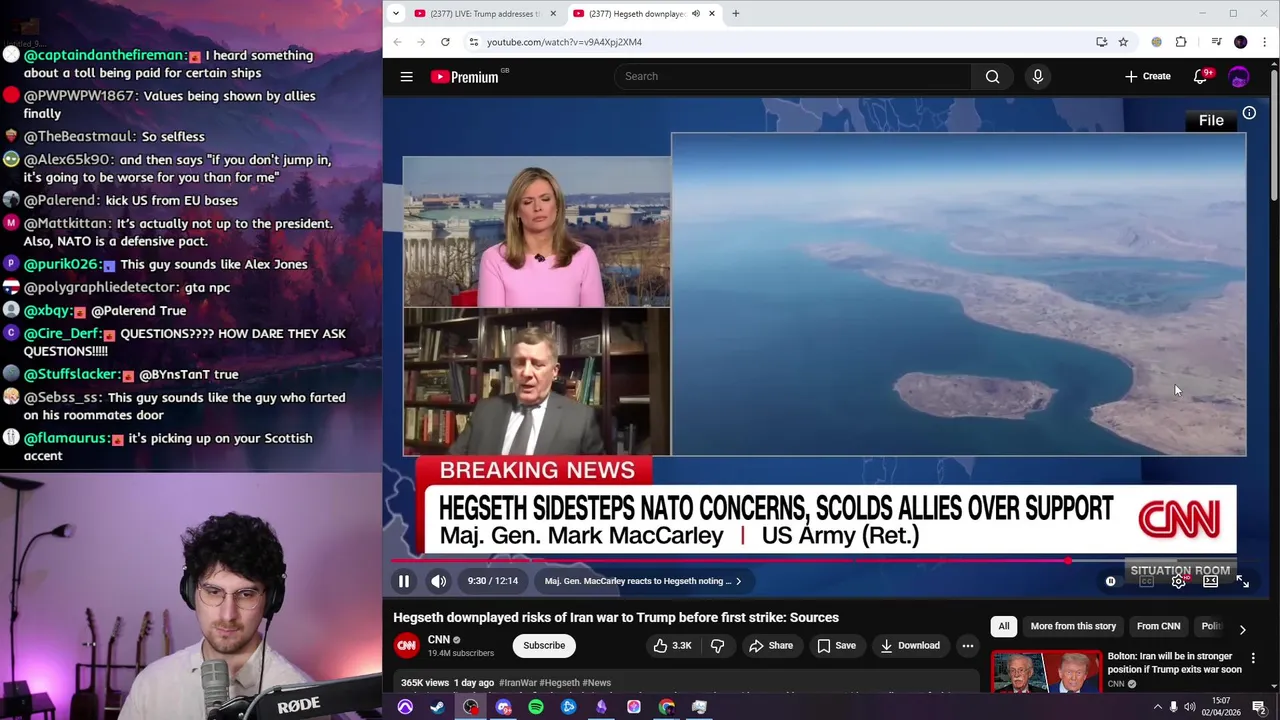
Task: Bookmark this page with star icon
Action: [1123, 42]
